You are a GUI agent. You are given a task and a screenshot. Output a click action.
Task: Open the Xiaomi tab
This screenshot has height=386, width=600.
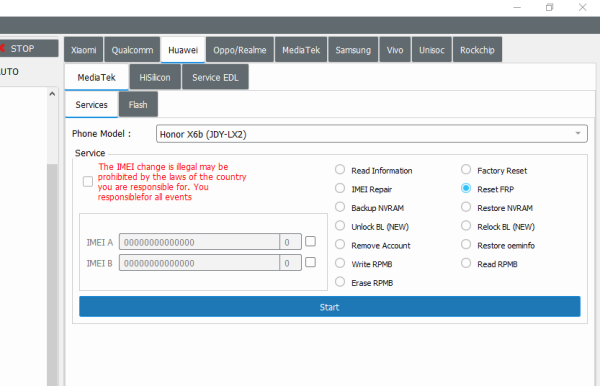tap(83, 50)
